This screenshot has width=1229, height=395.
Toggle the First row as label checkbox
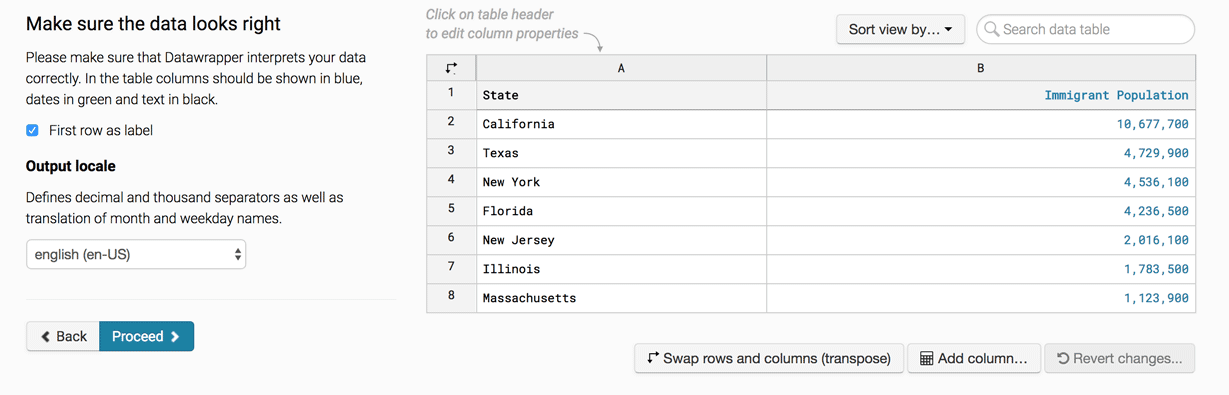click(33, 130)
